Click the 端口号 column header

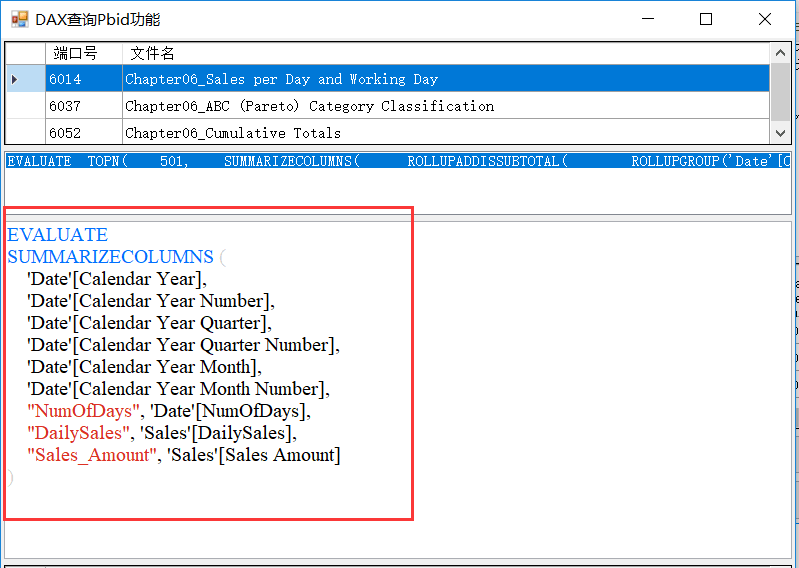(84, 53)
